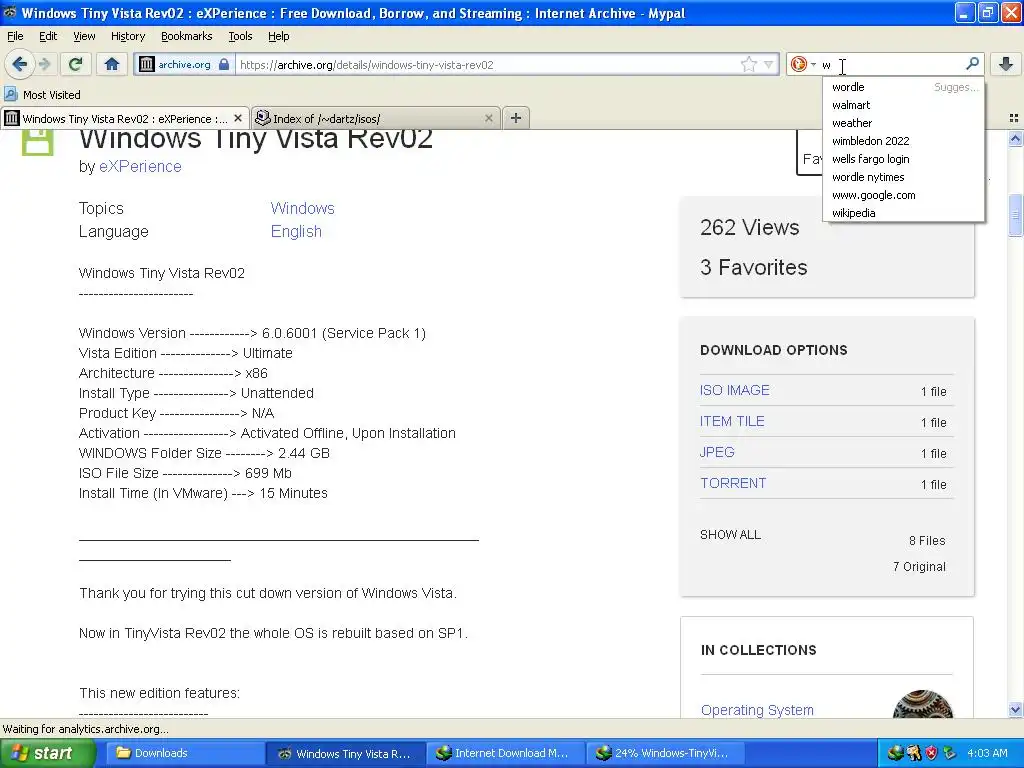This screenshot has width=1024, height=768.
Task: Click the 4:03 AM system clock
Action: (x=987, y=753)
